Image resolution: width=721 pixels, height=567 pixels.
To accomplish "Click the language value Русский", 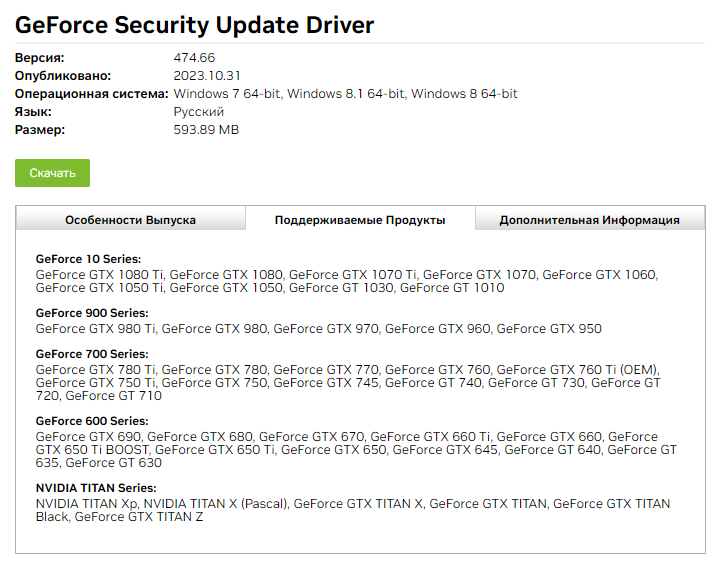I will tap(199, 112).
